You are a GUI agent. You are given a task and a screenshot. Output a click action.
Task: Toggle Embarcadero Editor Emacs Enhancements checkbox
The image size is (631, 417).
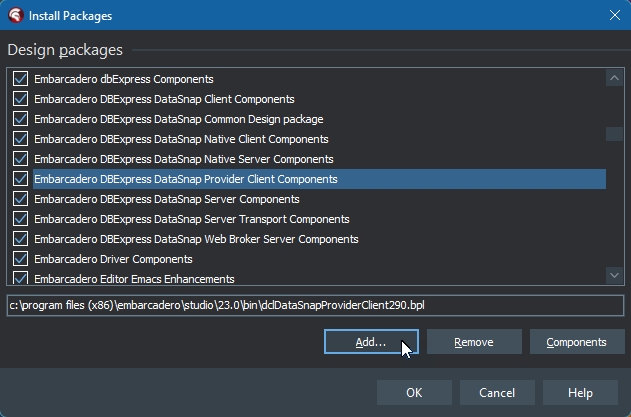tap(21, 278)
